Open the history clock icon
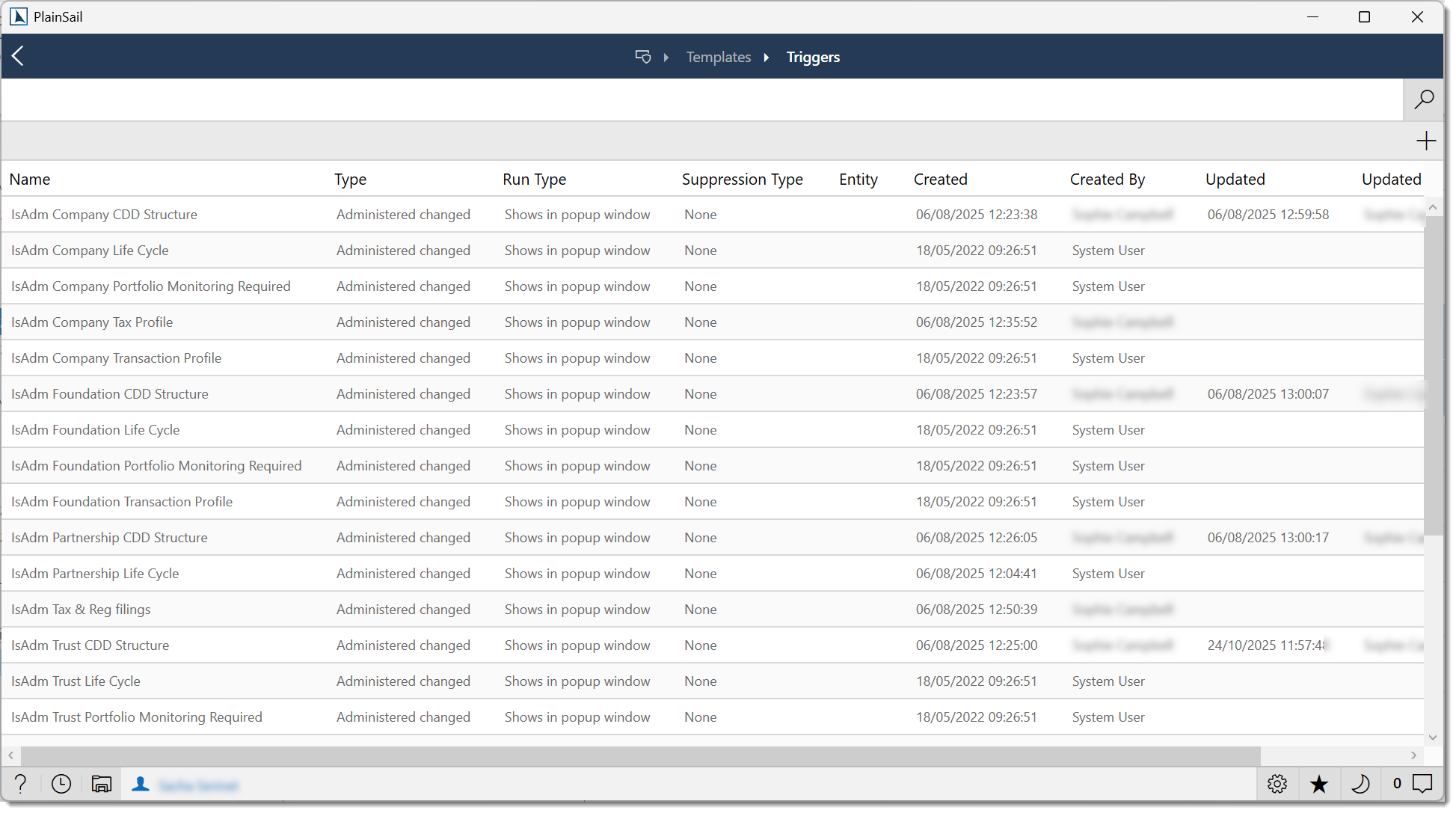This screenshot has width=1456, height=813. (61, 783)
